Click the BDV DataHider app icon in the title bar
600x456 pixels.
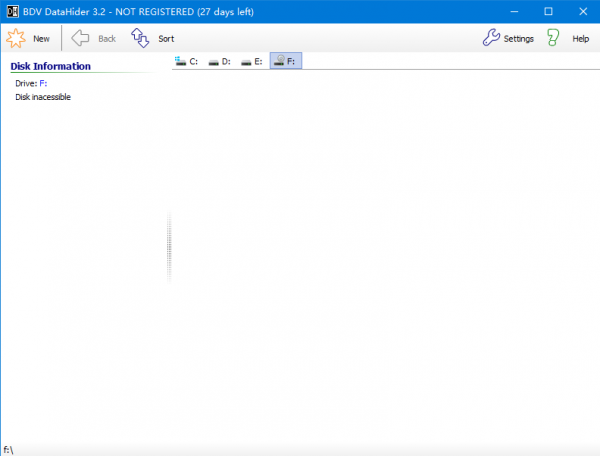(12, 11)
